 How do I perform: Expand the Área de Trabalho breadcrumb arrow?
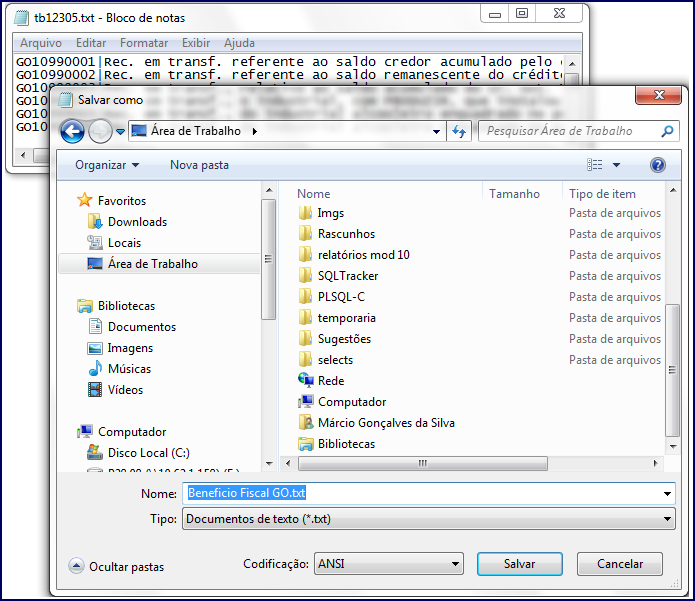pos(254,131)
